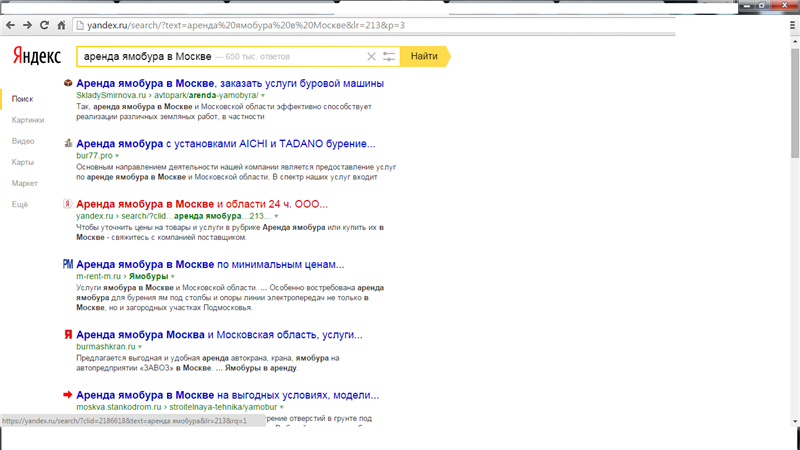Open the moskva.stankodrom.ru green URL
Viewport: 800px width, 450px height.
(118, 407)
